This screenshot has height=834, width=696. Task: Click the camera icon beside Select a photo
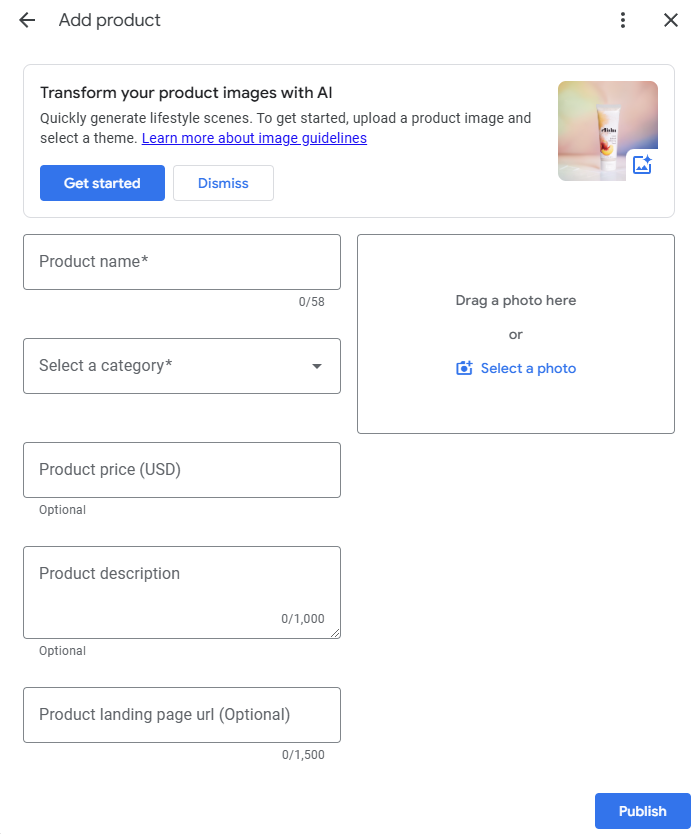pyautogui.click(x=464, y=368)
